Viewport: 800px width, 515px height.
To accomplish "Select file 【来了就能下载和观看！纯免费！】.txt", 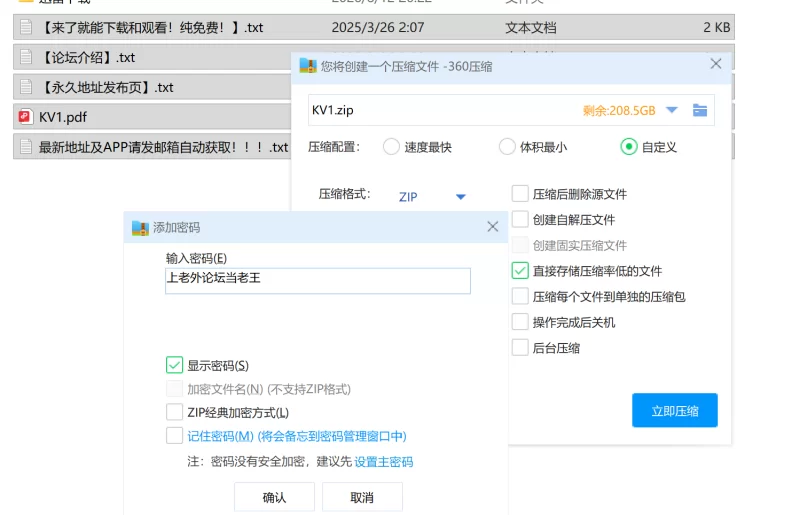I will tap(373, 27).
